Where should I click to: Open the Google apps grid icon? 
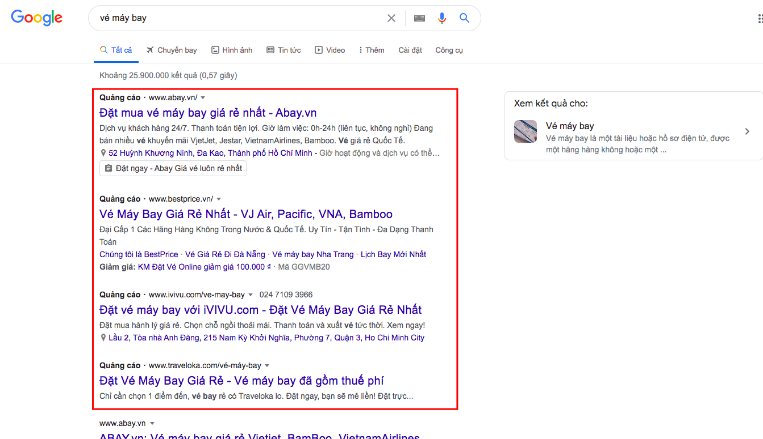tap(760, 18)
